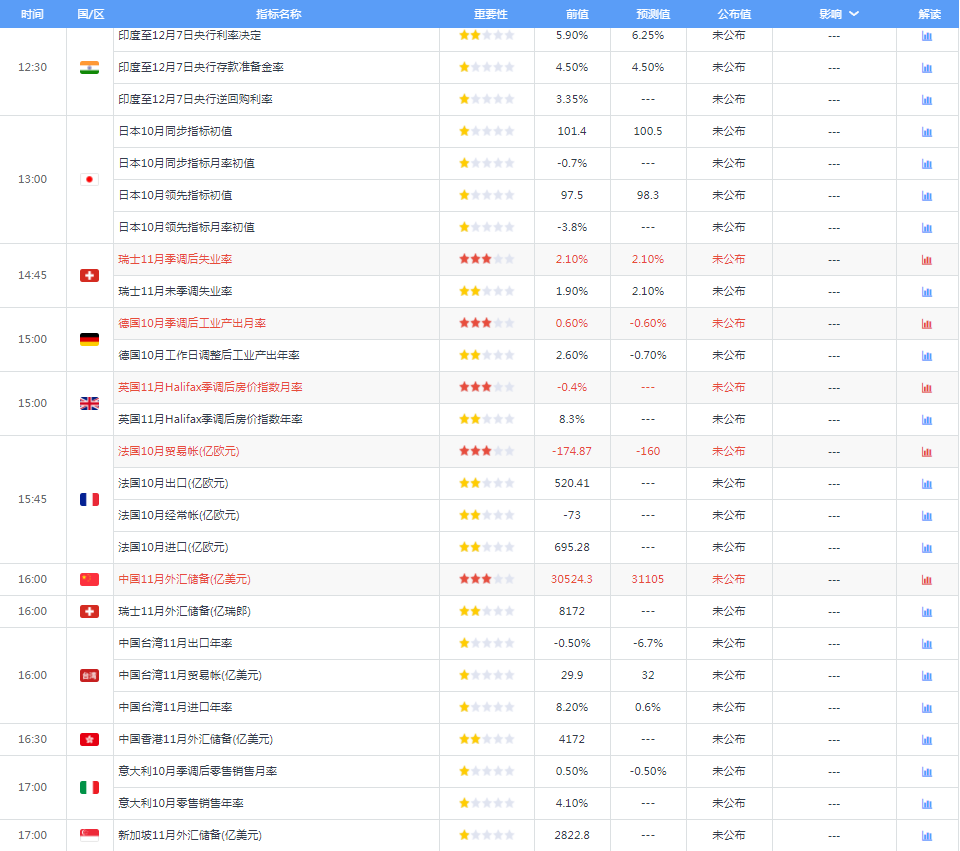Viewport: 960px width, 851px height.
Task: Click forecast value 6.25%
Action: [x=648, y=36]
